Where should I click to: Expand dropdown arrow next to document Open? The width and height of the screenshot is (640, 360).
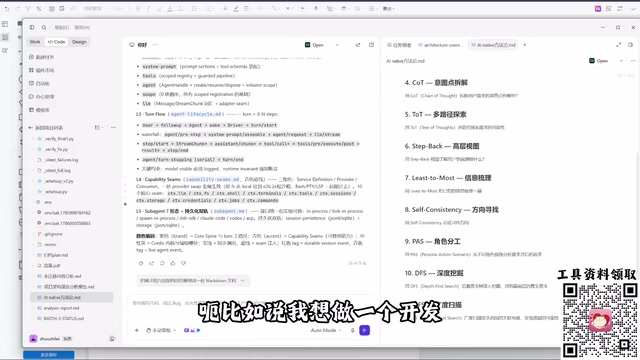621,61
